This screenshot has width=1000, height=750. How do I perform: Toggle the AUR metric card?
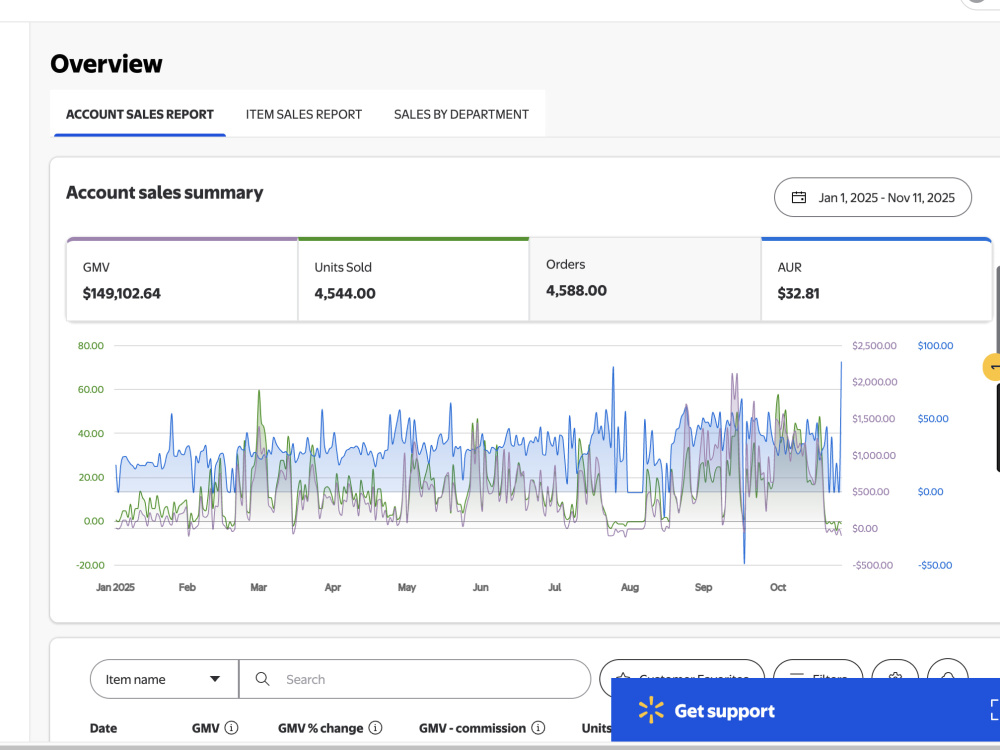click(x=876, y=279)
